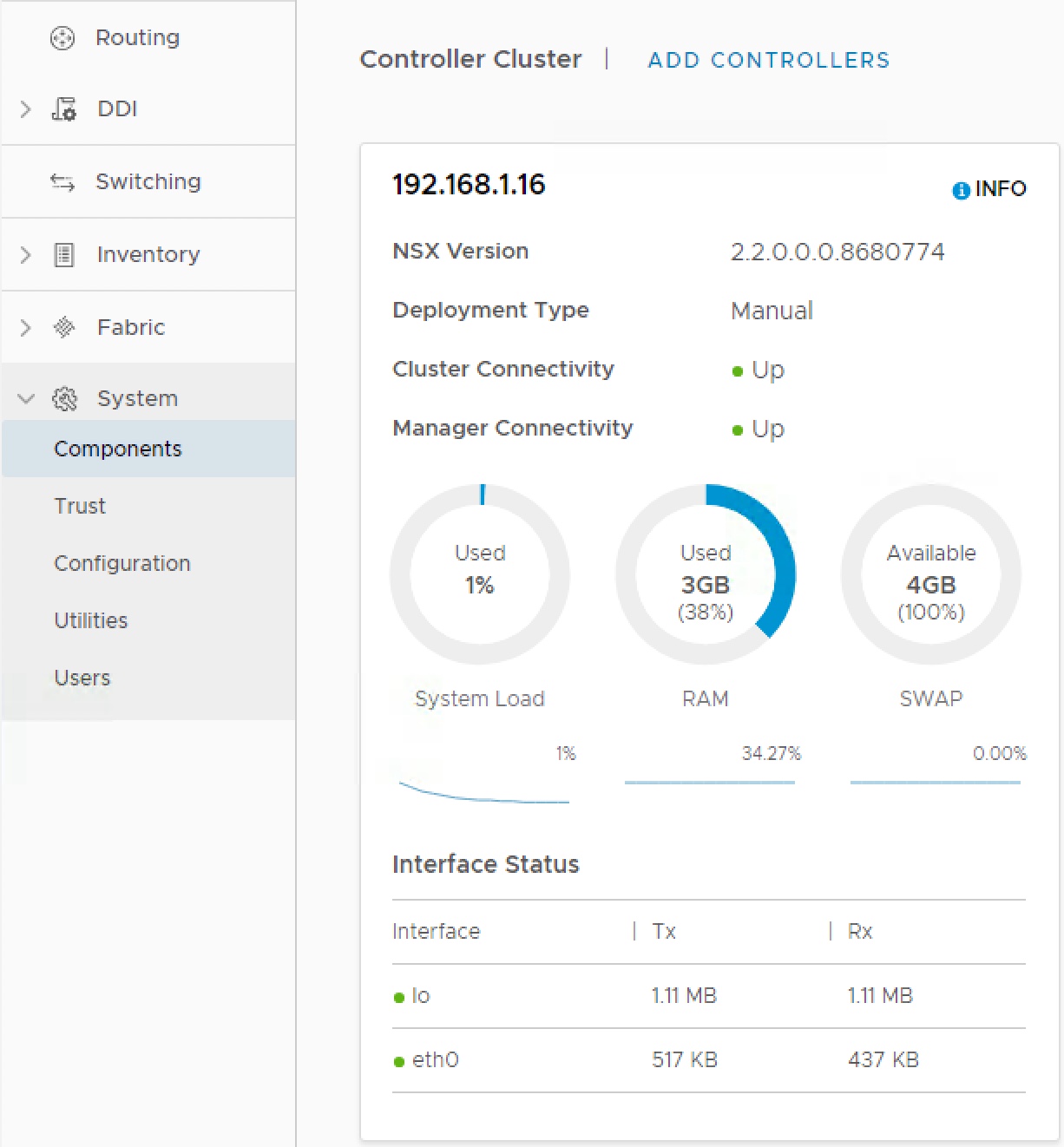Screen dimensions: 1064x1147
Task: Expand the Fabric section chevron
Action: click(x=24, y=327)
